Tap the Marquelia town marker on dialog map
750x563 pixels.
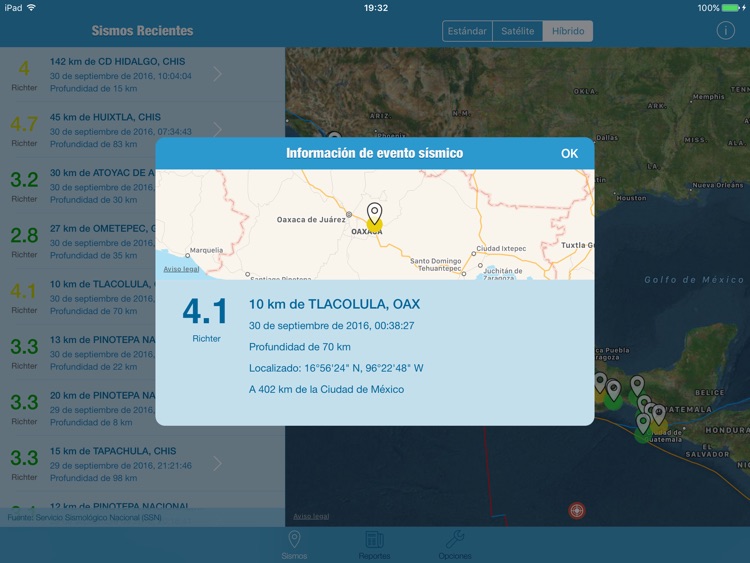pos(188,255)
